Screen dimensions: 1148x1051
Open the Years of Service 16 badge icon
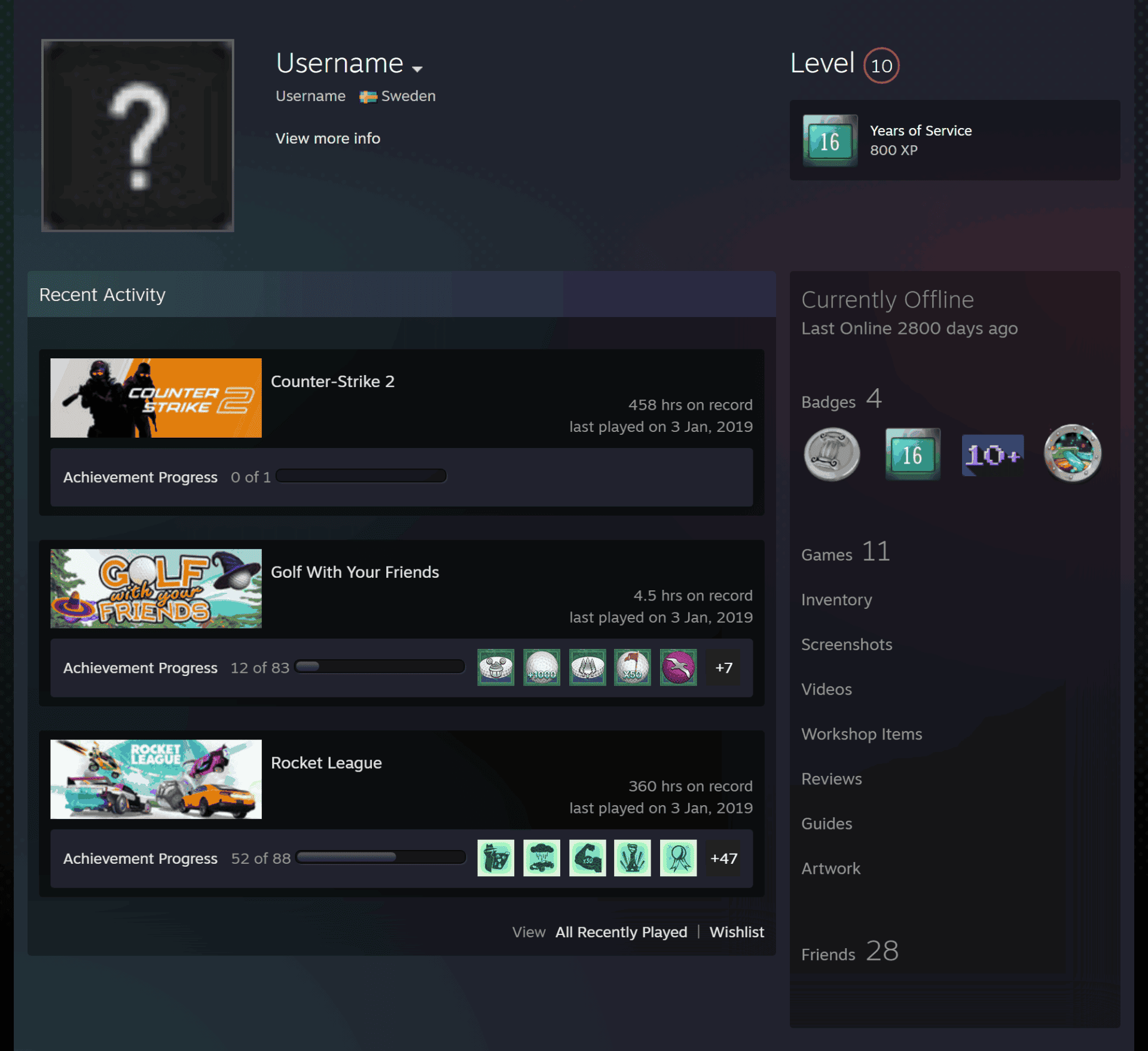point(830,141)
